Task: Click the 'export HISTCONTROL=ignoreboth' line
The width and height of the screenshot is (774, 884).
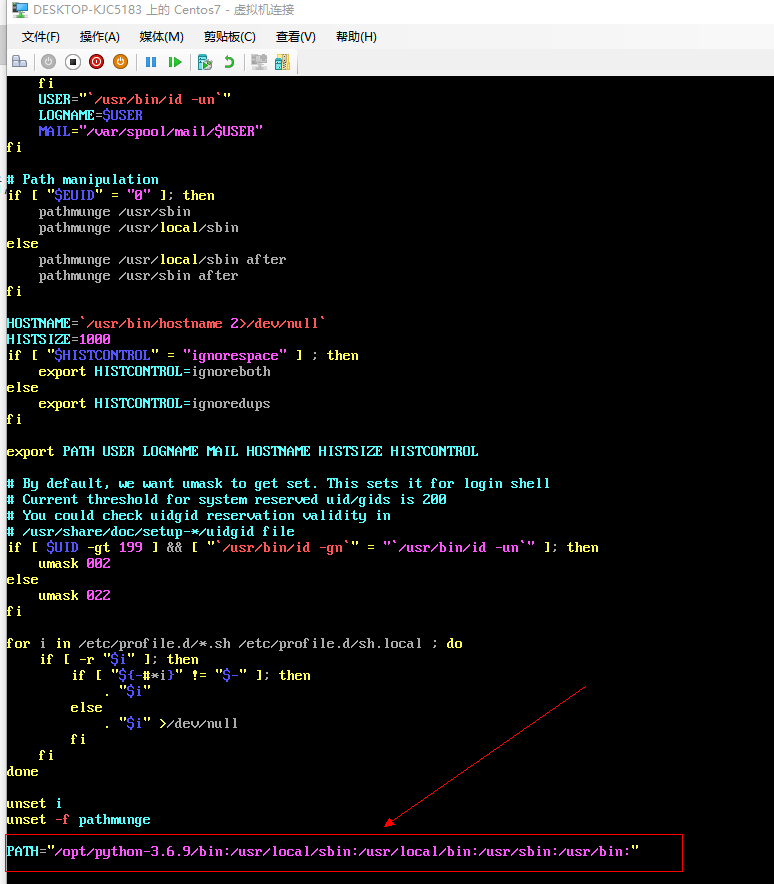Action: pyautogui.click(x=154, y=372)
